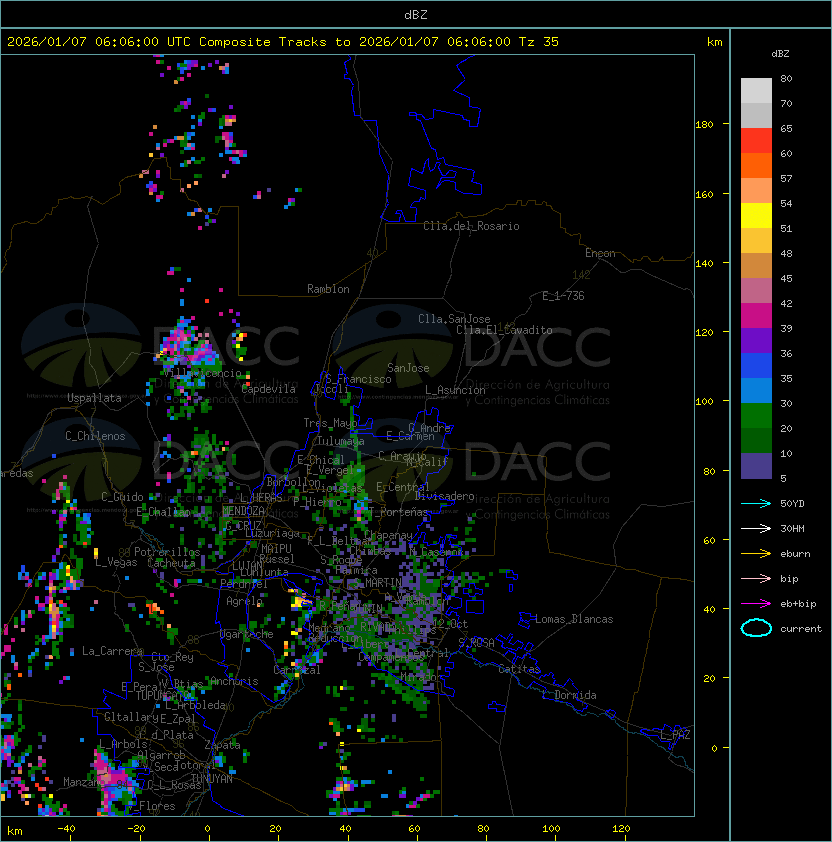The image size is (832, 842).
Task: Select the light gray top legend swatch
Action: (756, 90)
